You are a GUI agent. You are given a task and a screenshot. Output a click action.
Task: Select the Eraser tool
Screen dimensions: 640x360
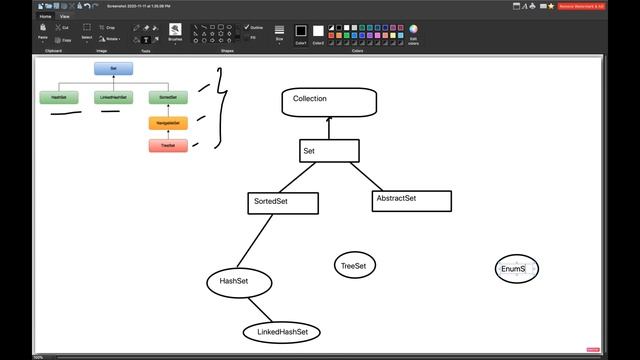coord(146,28)
